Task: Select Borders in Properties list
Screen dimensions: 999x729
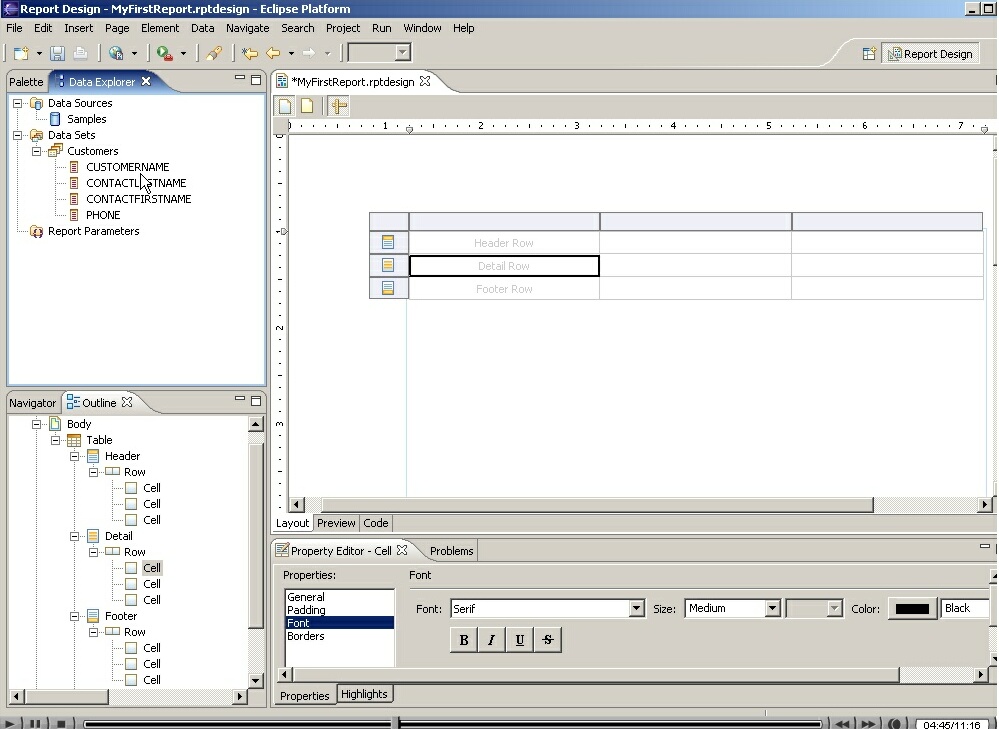Action: point(306,636)
